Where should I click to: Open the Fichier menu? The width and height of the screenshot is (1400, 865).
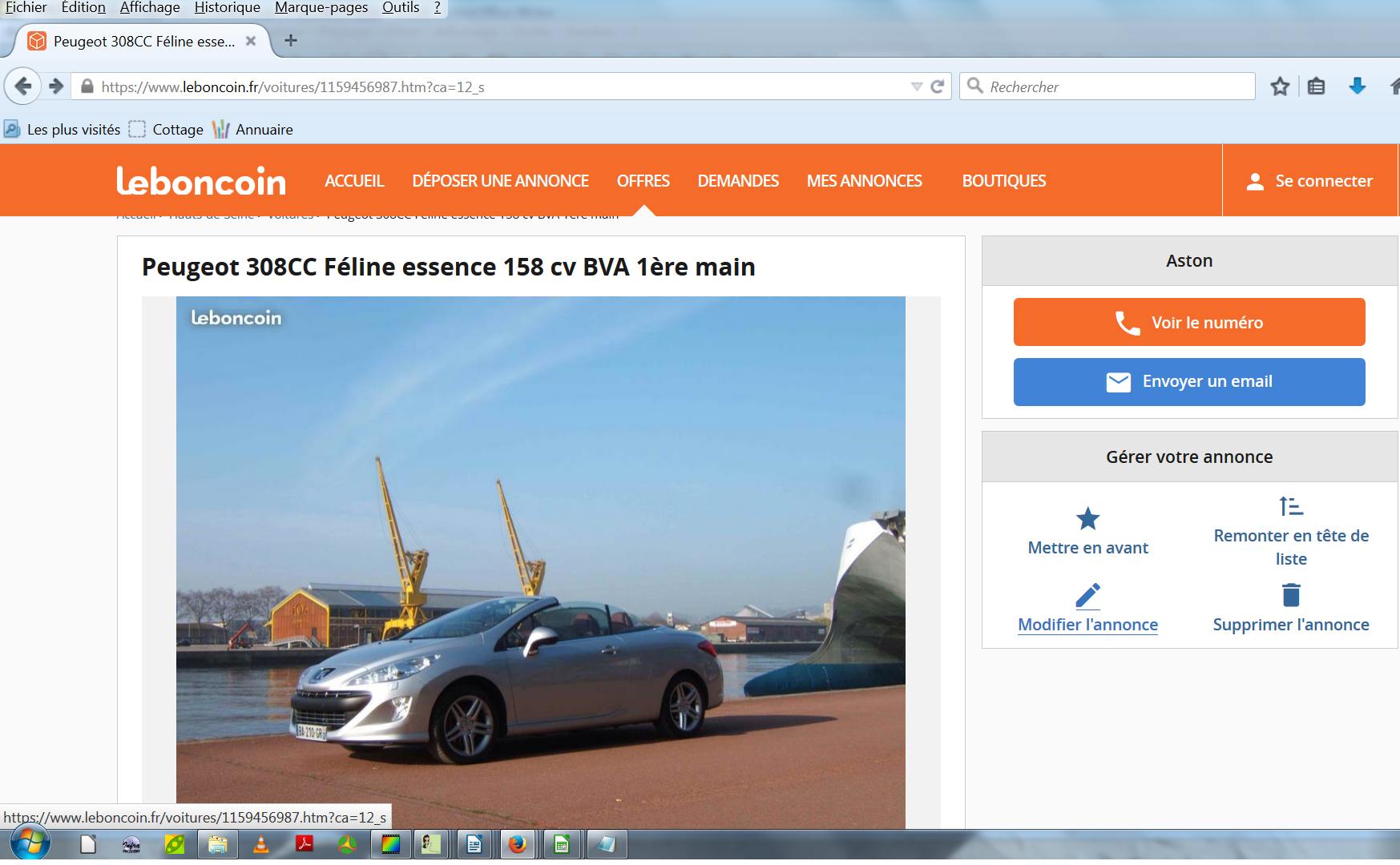pyautogui.click(x=26, y=8)
